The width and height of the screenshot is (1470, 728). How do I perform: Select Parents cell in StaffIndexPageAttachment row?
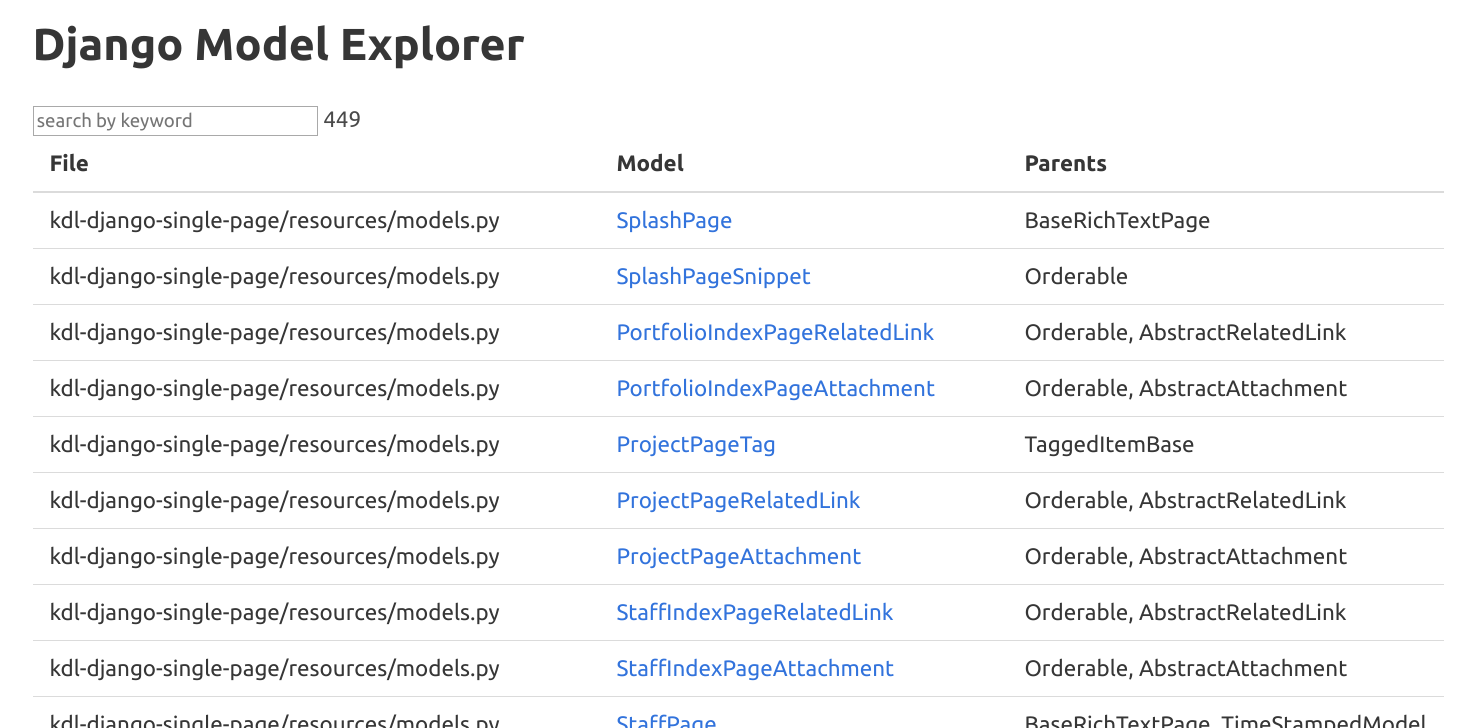click(x=1186, y=669)
